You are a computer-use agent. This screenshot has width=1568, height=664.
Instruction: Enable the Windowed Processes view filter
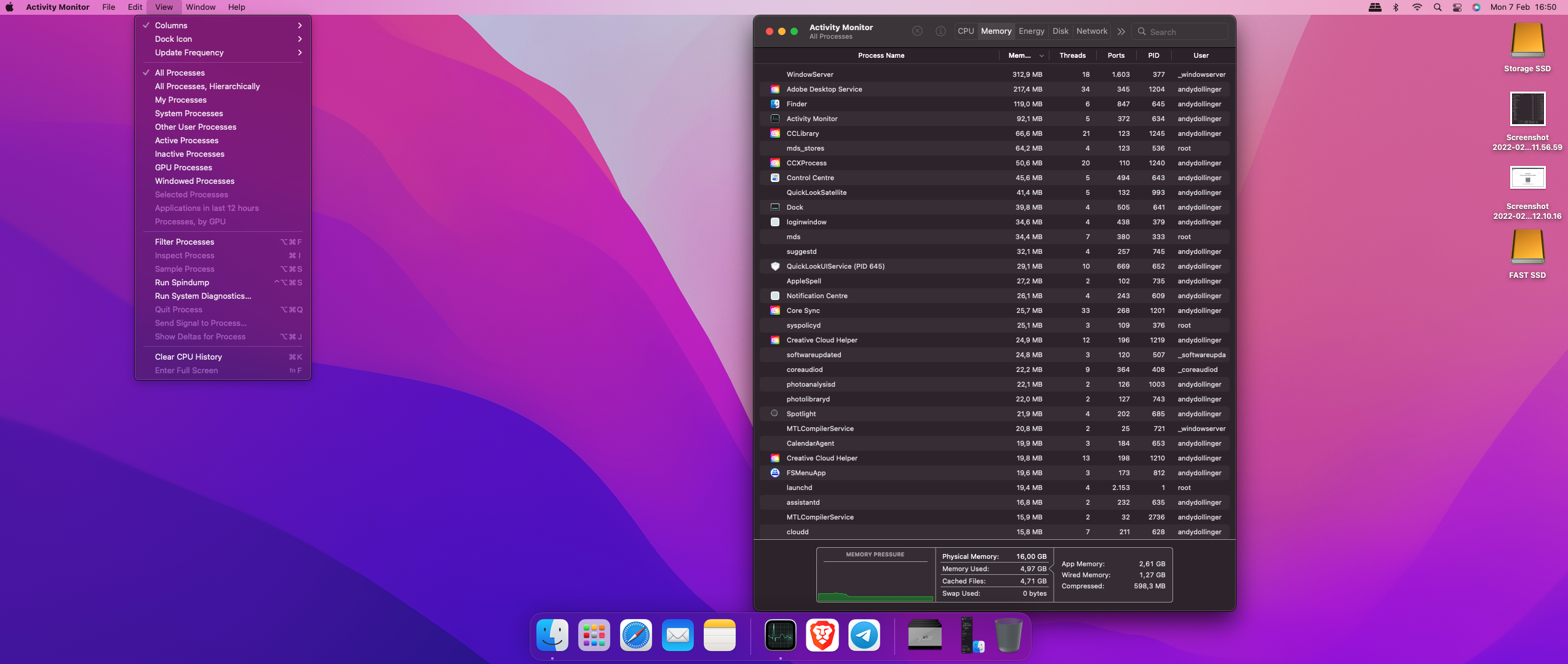tap(194, 181)
